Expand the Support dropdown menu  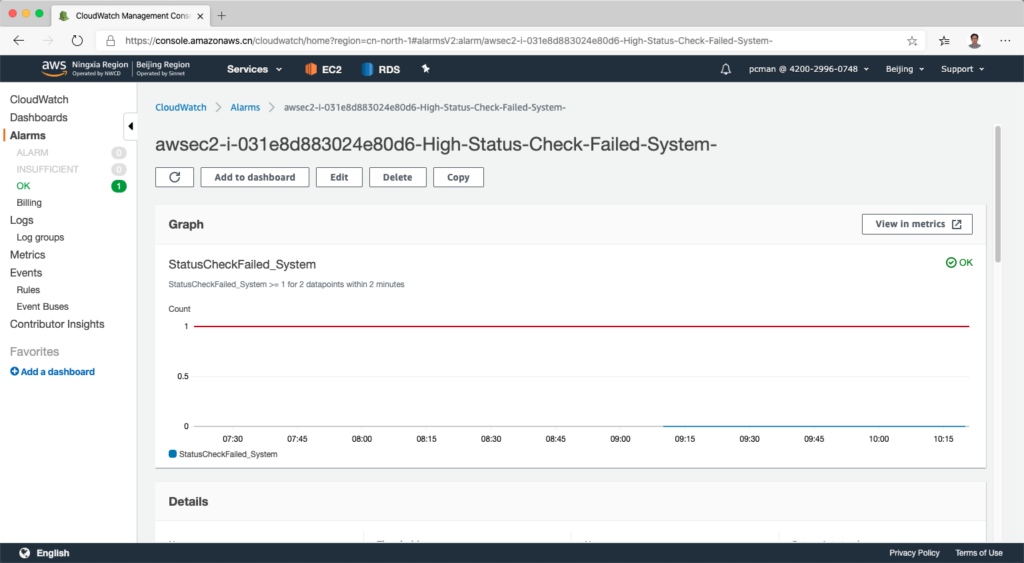point(962,69)
